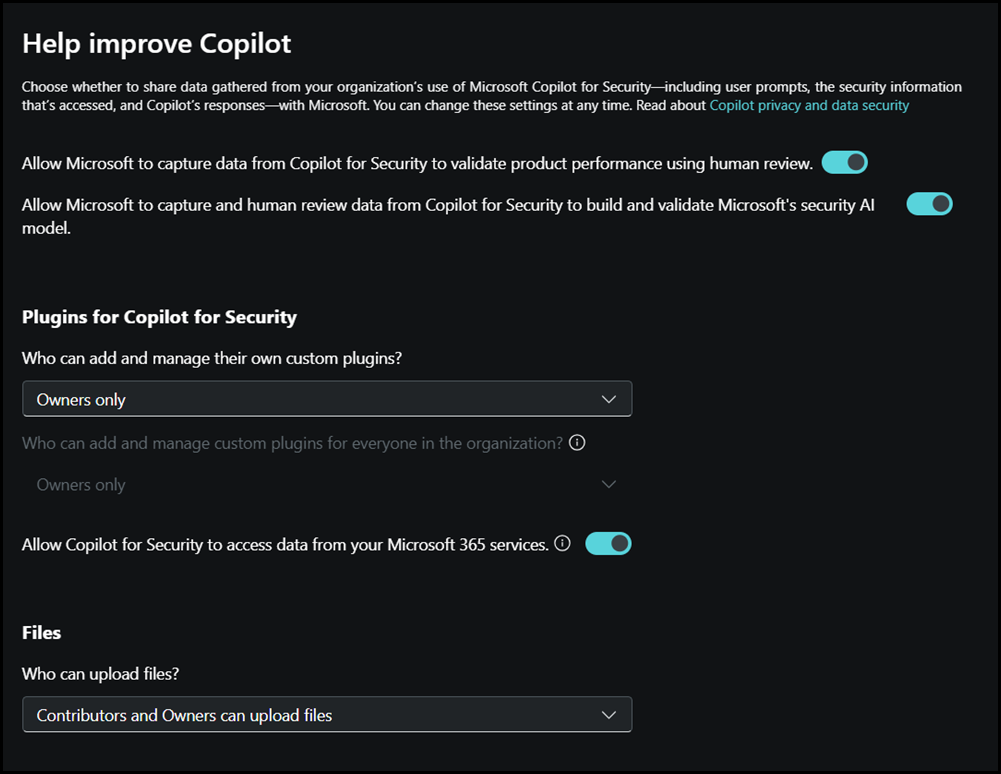
Task: Select the 'Plugins for Copilot for Security' heading
Action: [x=159, y=317]
